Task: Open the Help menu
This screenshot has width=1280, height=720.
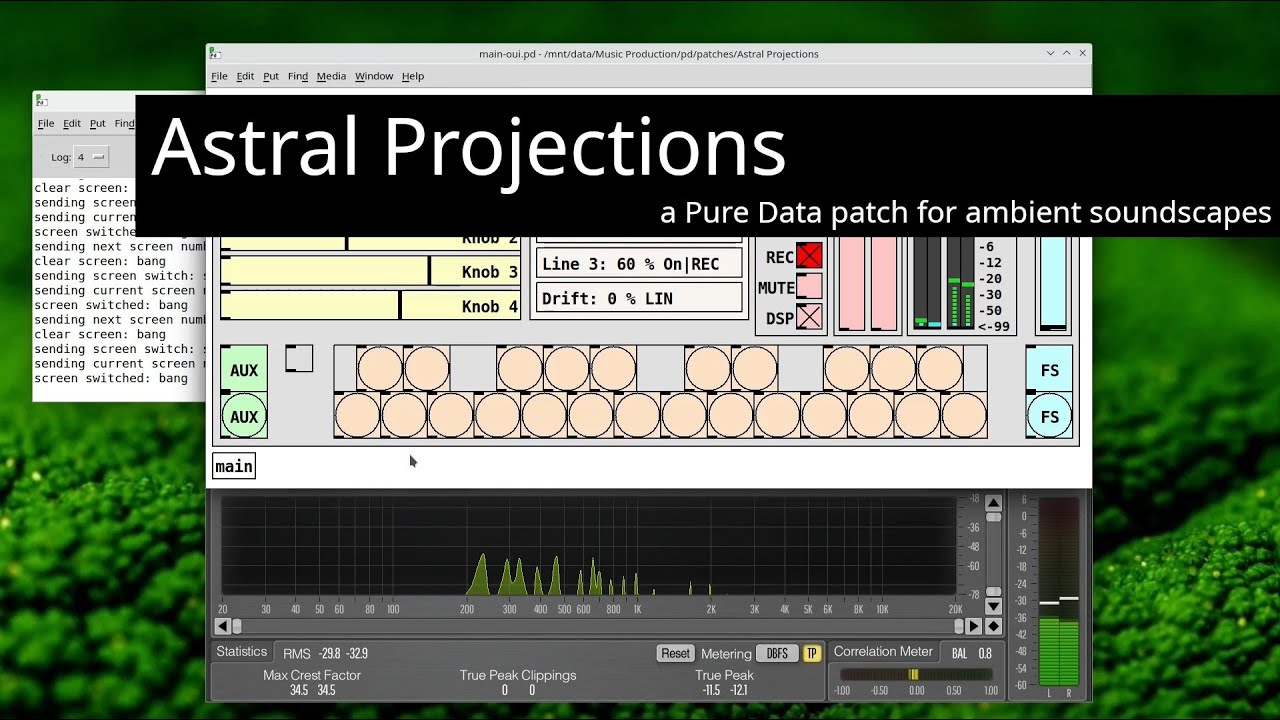Action: [413, 76]
